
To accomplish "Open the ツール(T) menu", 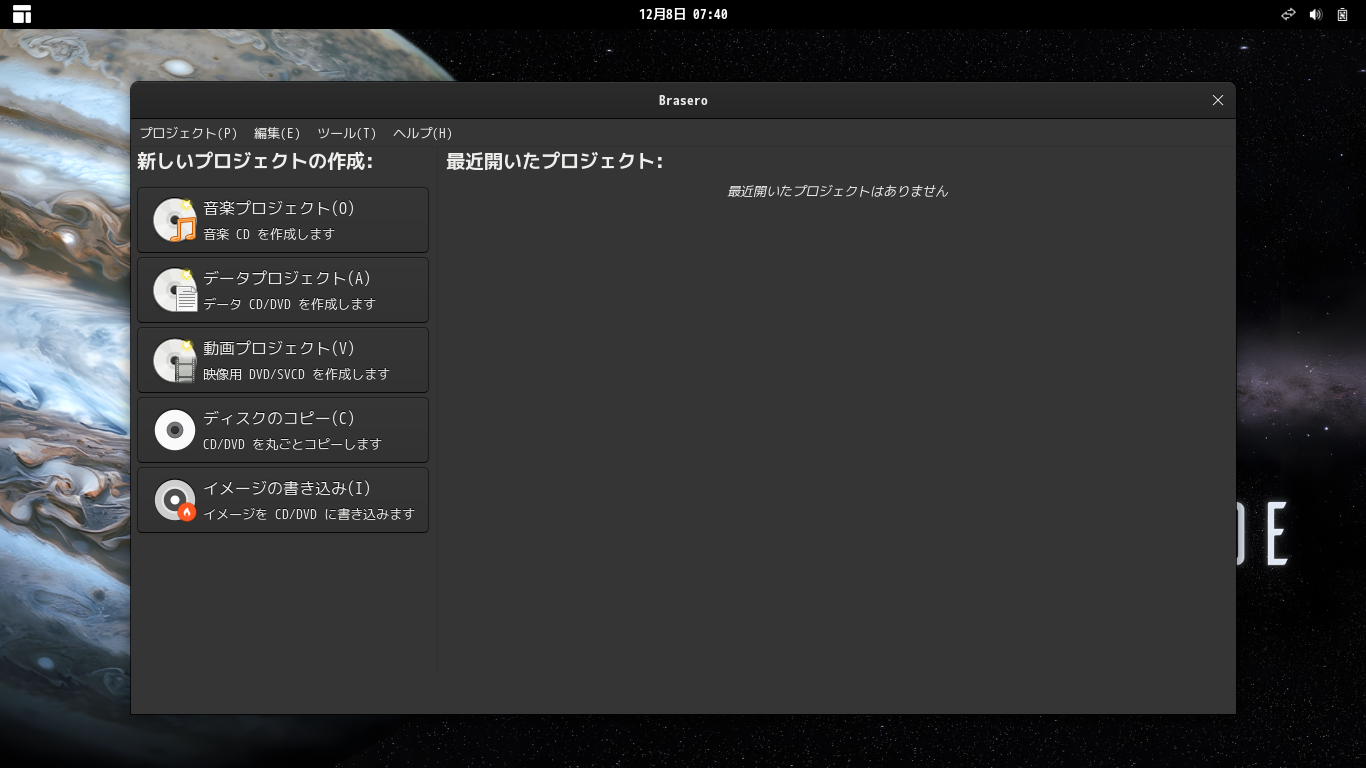I will coord(346,133).
